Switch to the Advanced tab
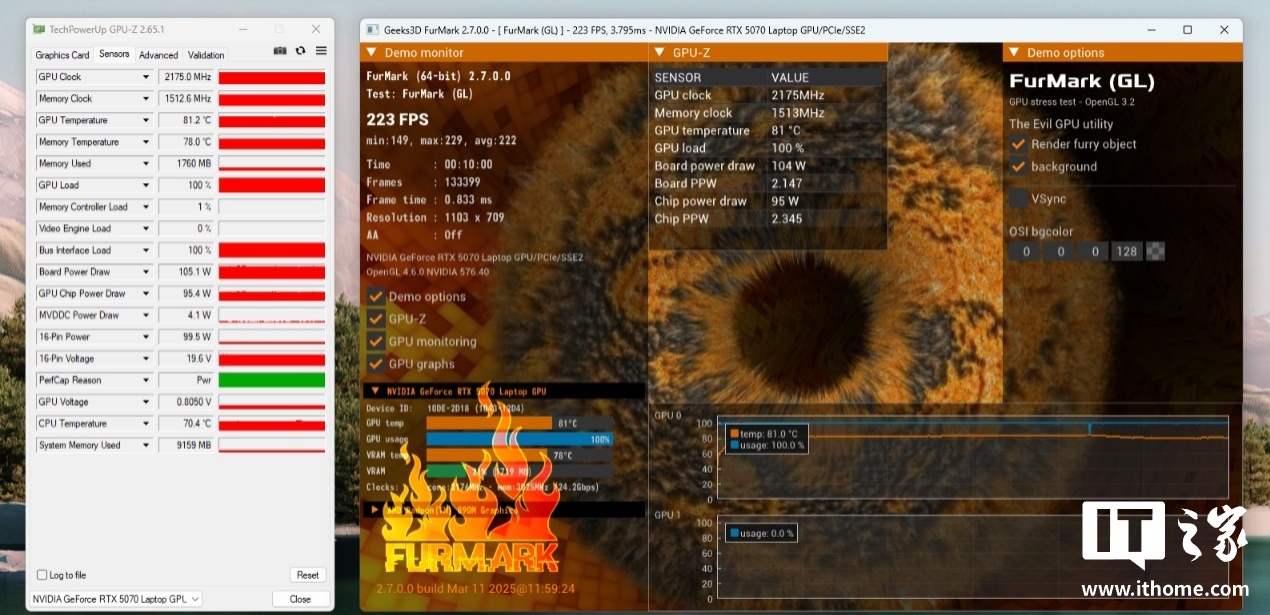The image size is (1270, 615). tap(158, 55)
